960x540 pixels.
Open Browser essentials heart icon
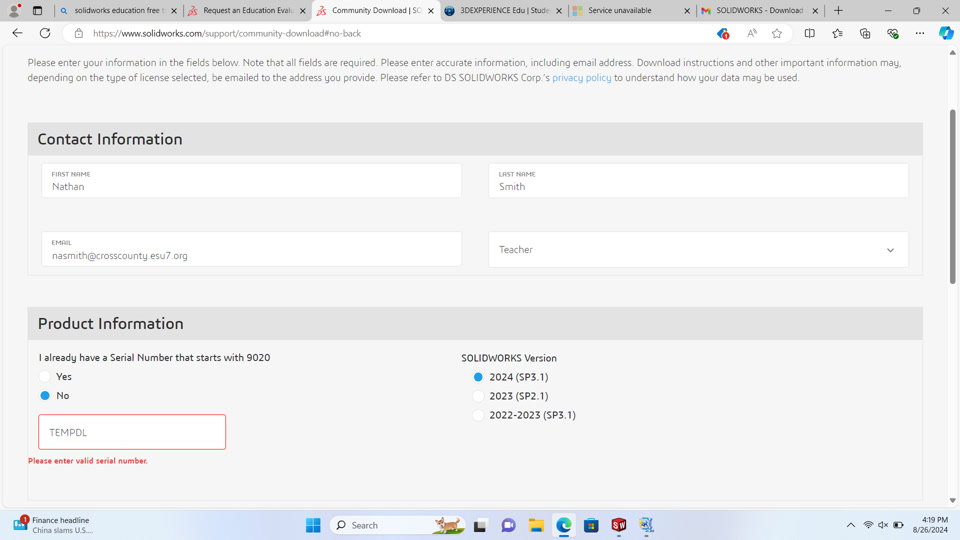coord(892,33)
